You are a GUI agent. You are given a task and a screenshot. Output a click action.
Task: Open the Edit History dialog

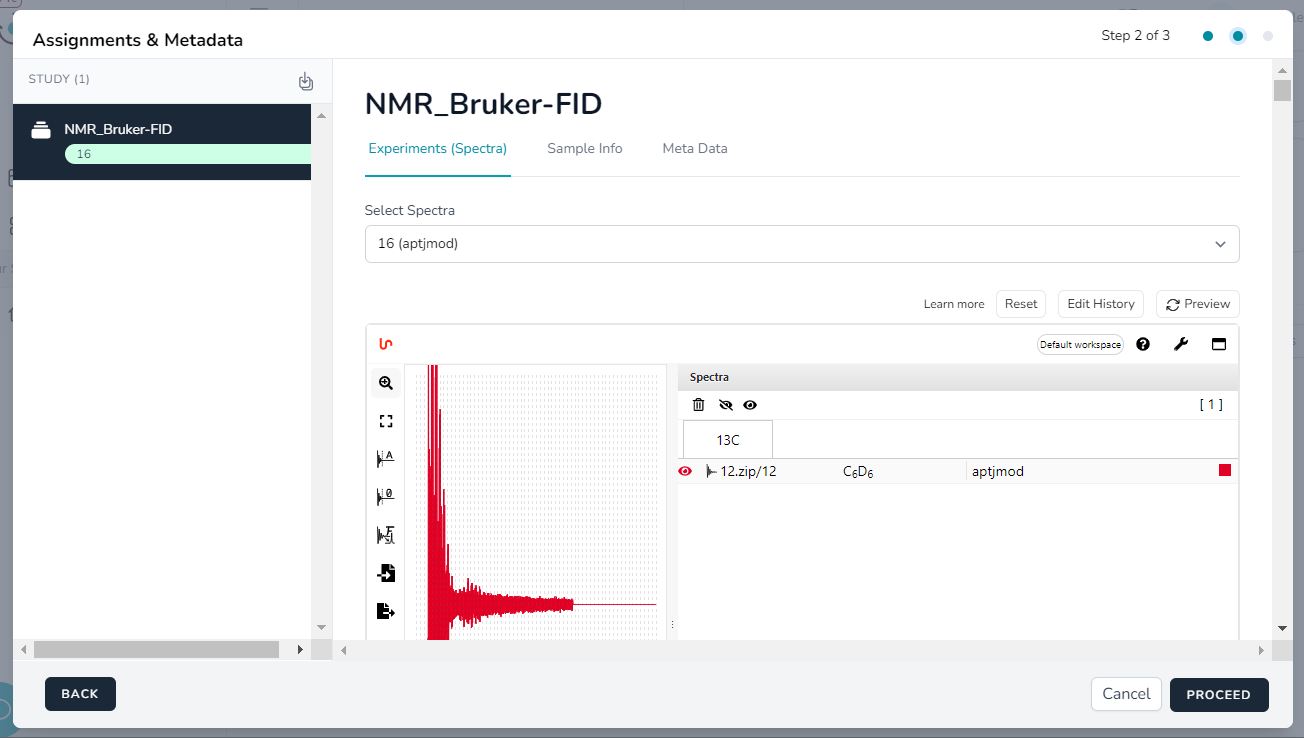pos(1100,303)
